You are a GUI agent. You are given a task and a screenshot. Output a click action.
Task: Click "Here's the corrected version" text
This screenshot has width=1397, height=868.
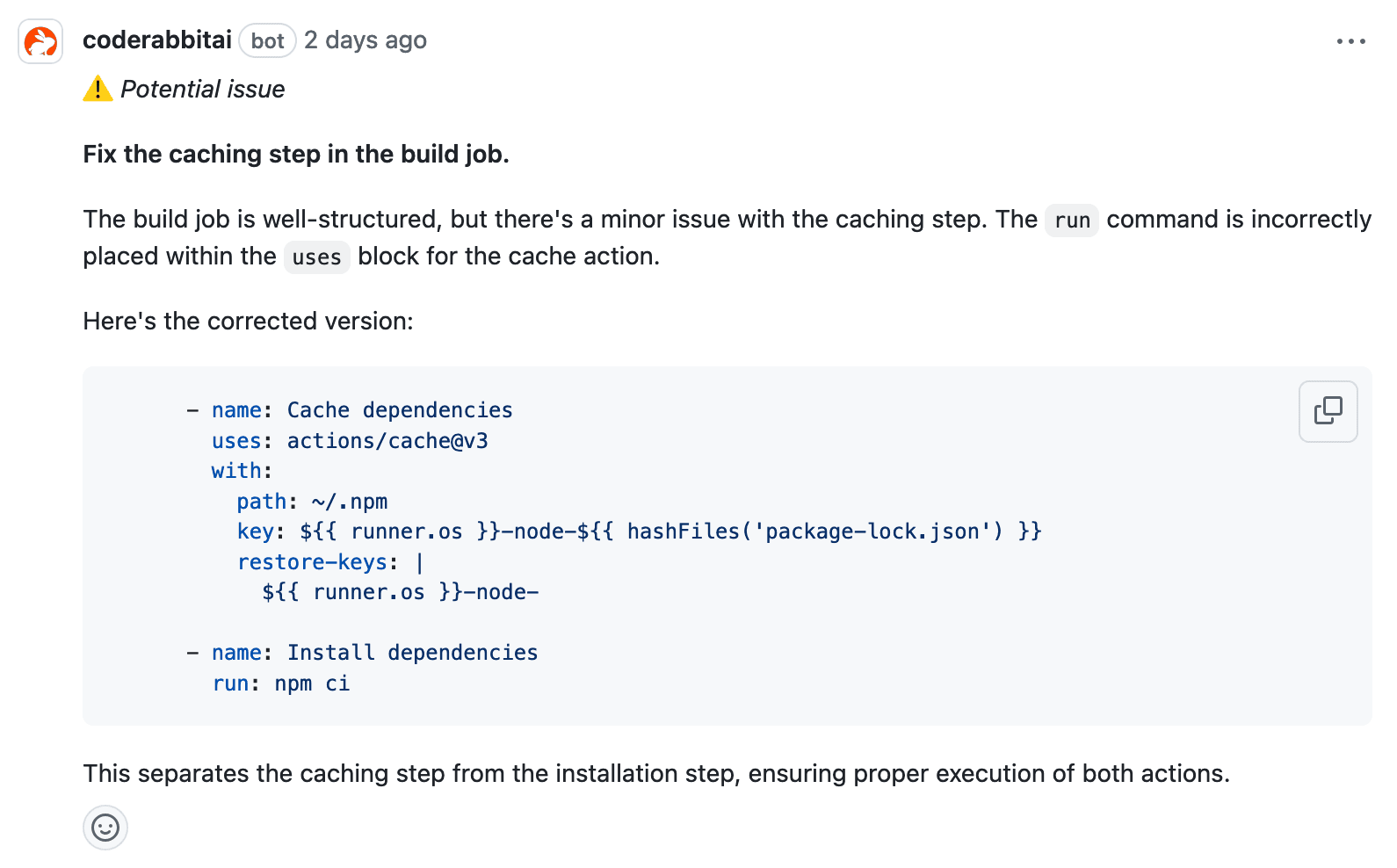tap(248, 322)
